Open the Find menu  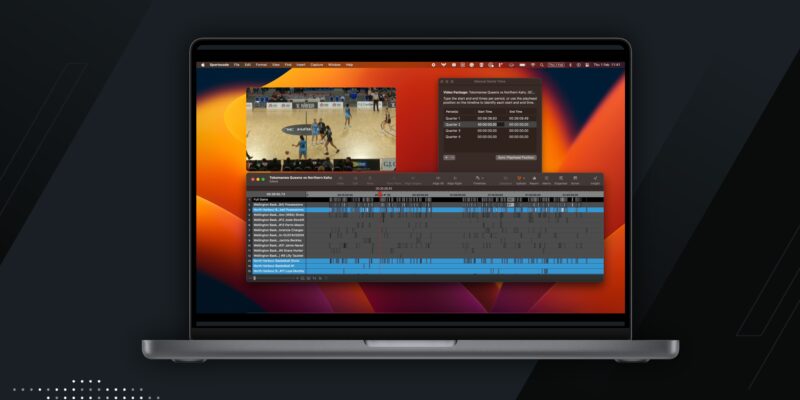pos(288,65)
